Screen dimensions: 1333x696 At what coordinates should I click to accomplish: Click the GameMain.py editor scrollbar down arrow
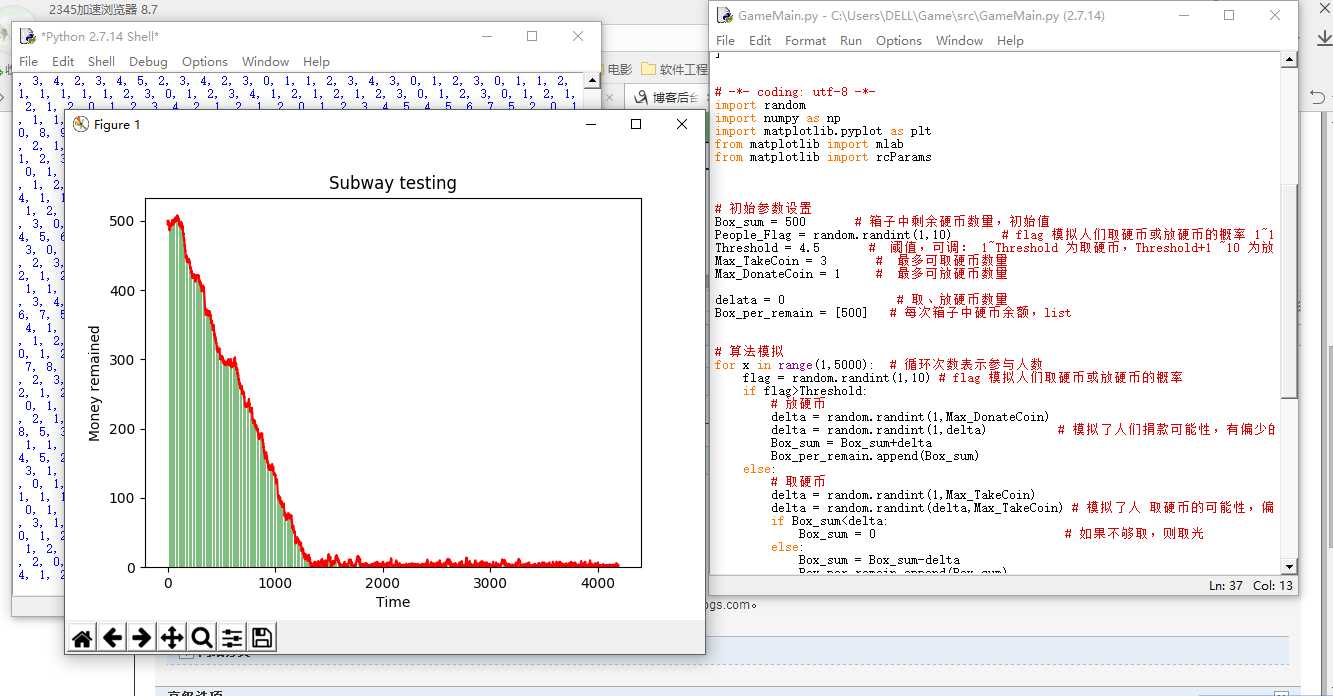point(1289,566)
